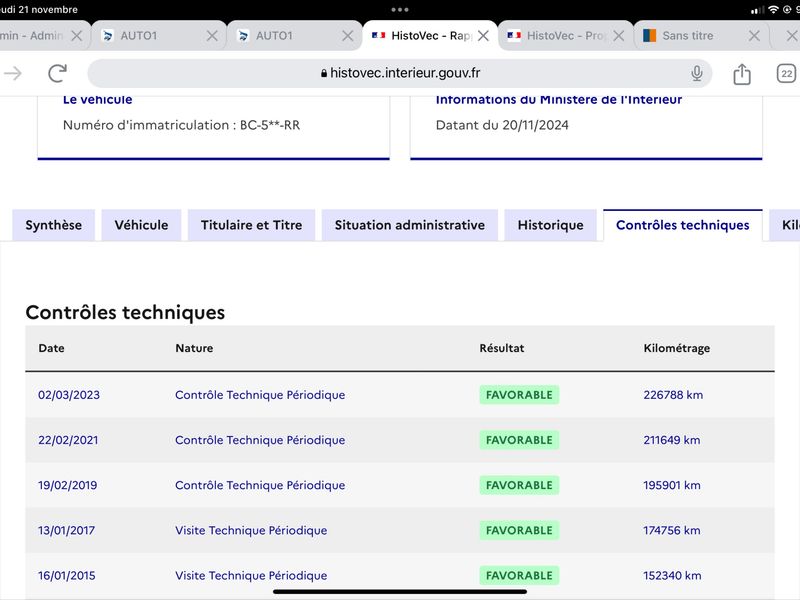Click FAVORABLE badge for 16/01/2015
This screenshot has width=800, height=600.
pos(519,576)
